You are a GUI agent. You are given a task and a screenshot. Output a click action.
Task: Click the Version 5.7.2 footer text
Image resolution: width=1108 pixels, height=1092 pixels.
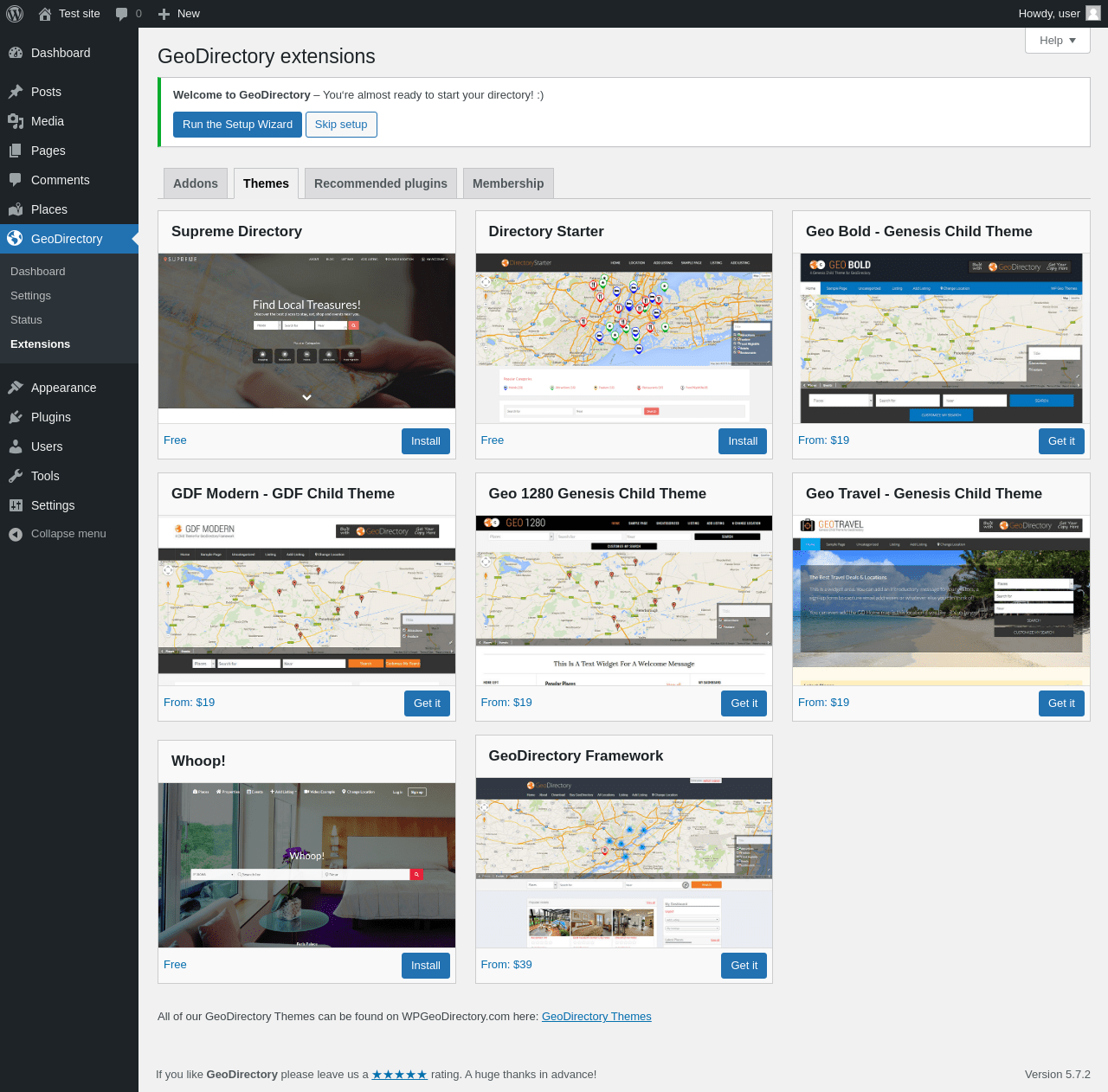1058,1075
